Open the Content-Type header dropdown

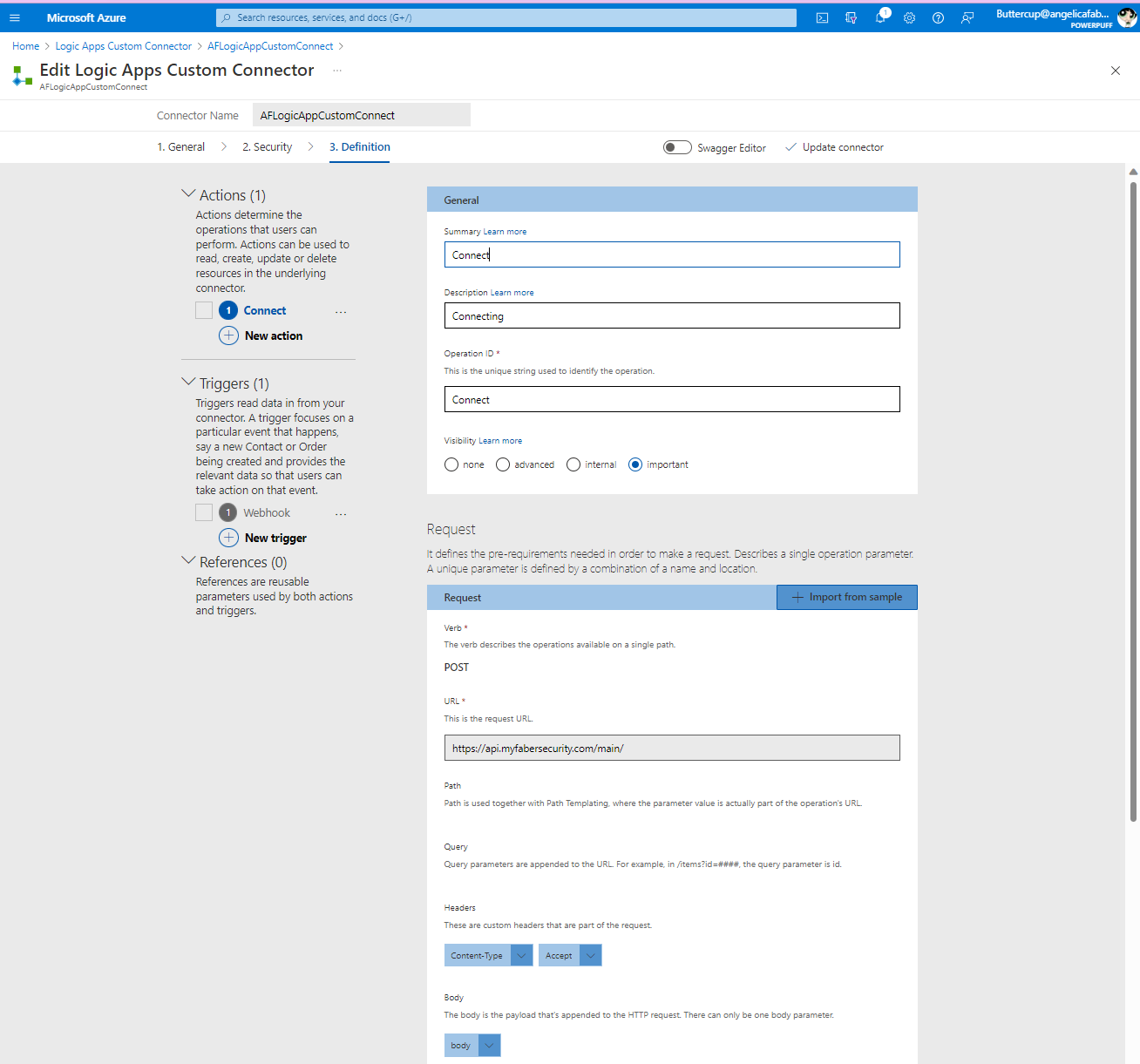(x=521, y=955)
